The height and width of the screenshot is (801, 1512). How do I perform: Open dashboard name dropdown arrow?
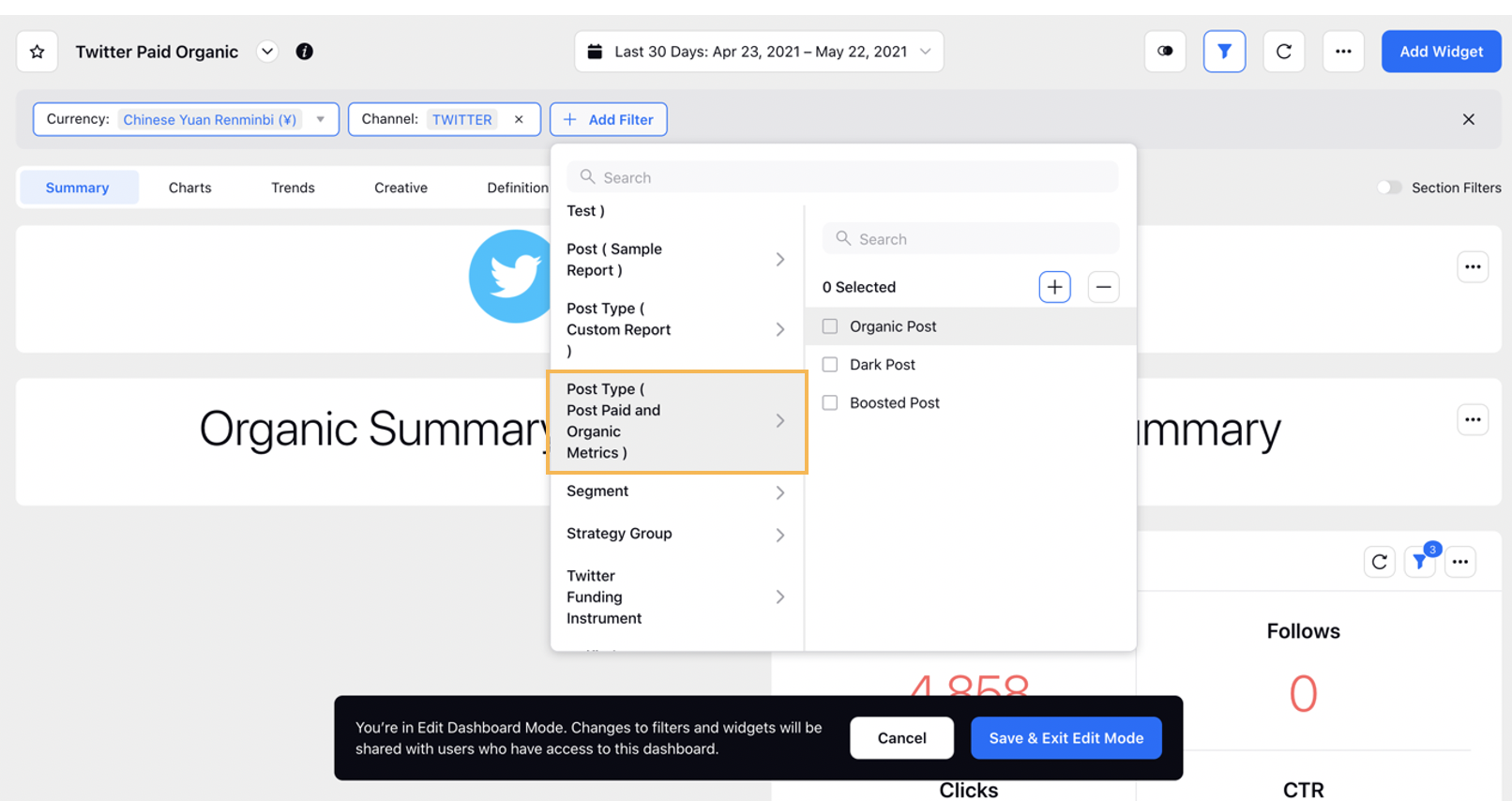[x=267, y=52]
